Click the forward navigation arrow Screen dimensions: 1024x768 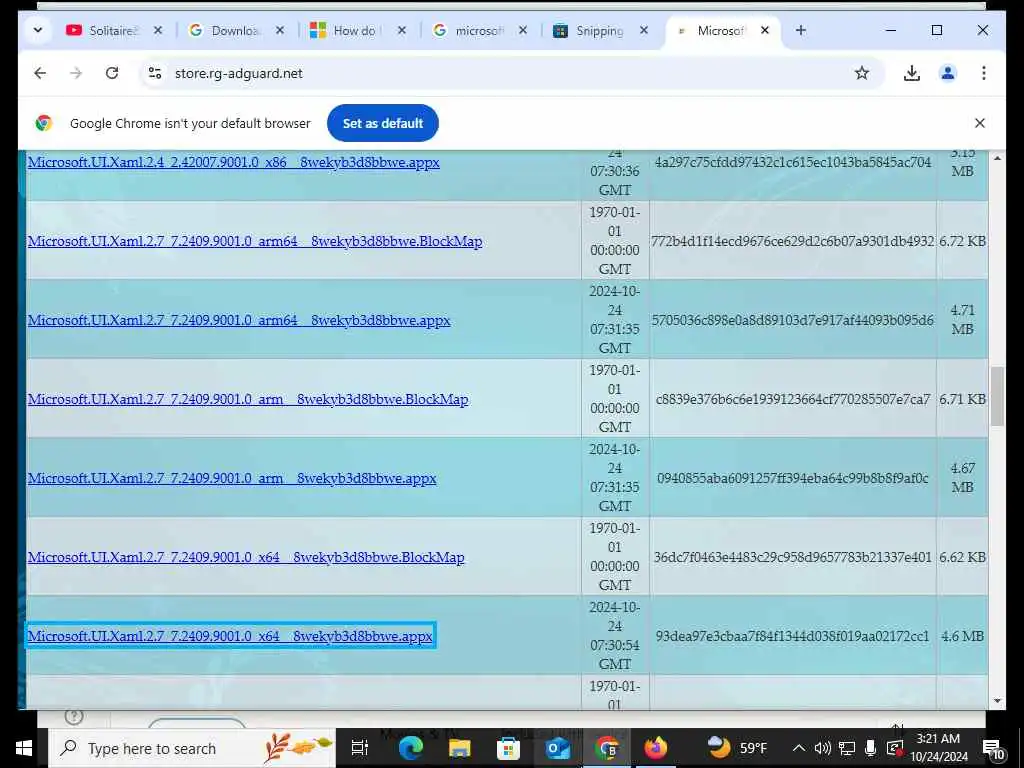(x=76, y=73)
